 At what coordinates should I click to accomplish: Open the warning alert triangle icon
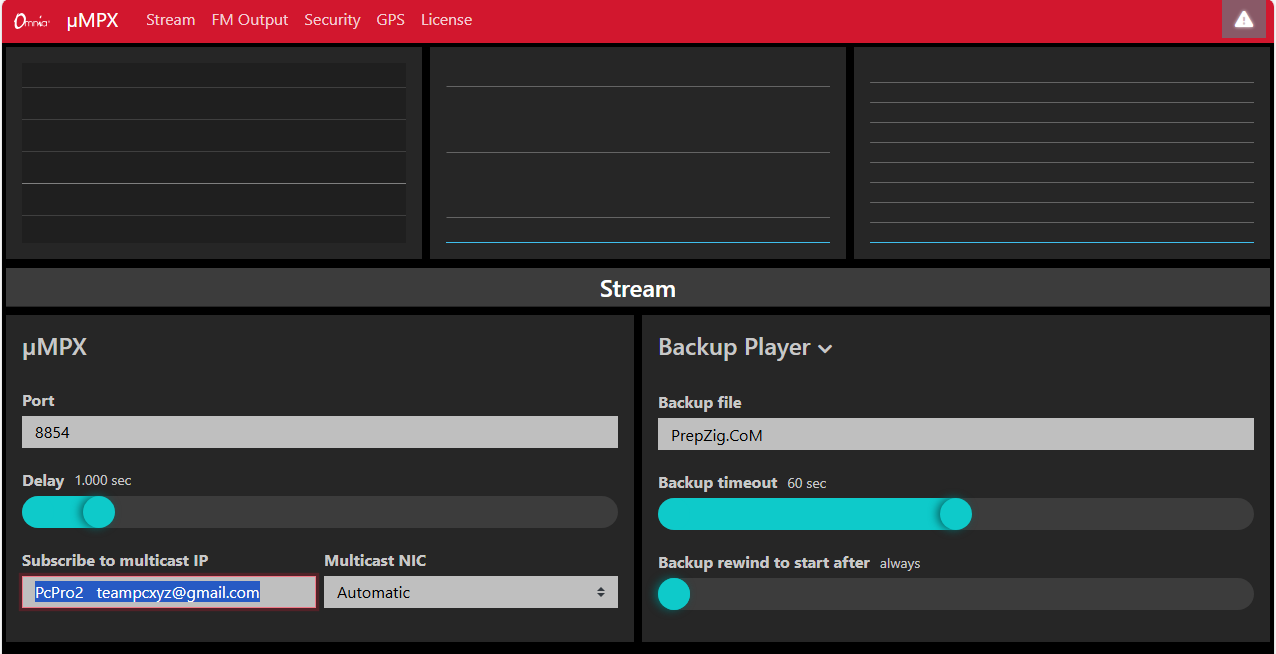point(1244,19)
